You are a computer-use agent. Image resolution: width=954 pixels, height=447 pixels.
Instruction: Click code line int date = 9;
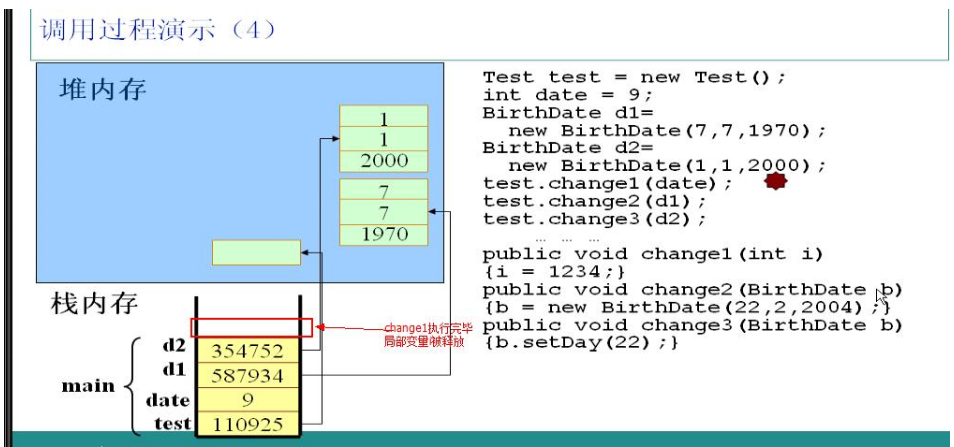[568, 95]
